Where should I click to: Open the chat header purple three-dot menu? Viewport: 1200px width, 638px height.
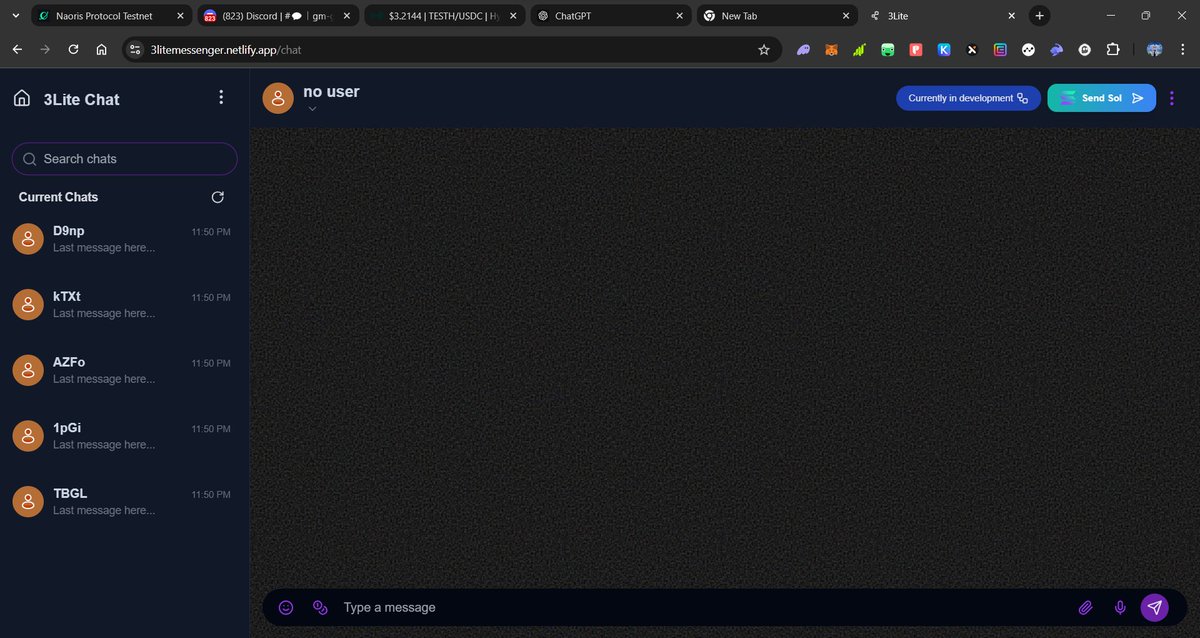click(1172, 98)
